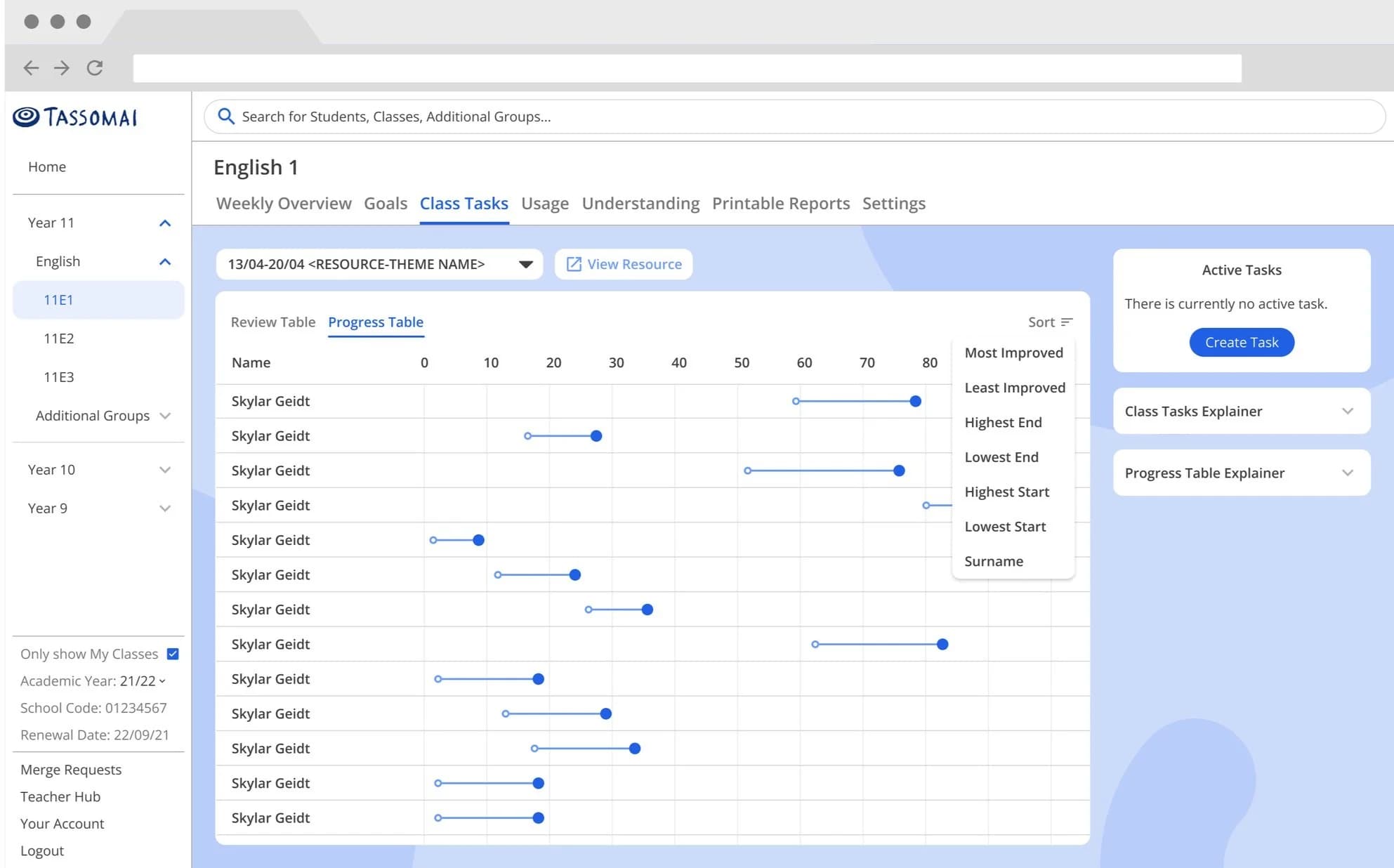Click the 'English 1' page title
1394x868 pixels.
point(256,167)
